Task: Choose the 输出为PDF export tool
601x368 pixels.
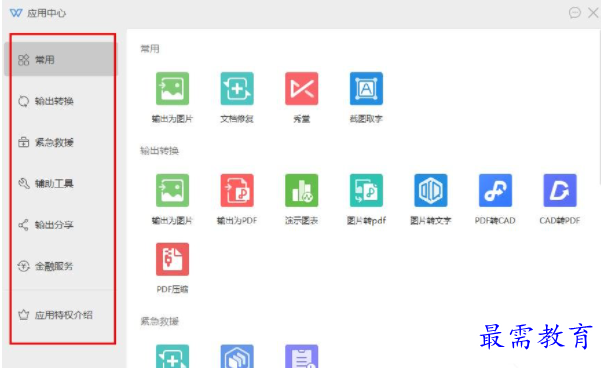Action: click(237, 191)
